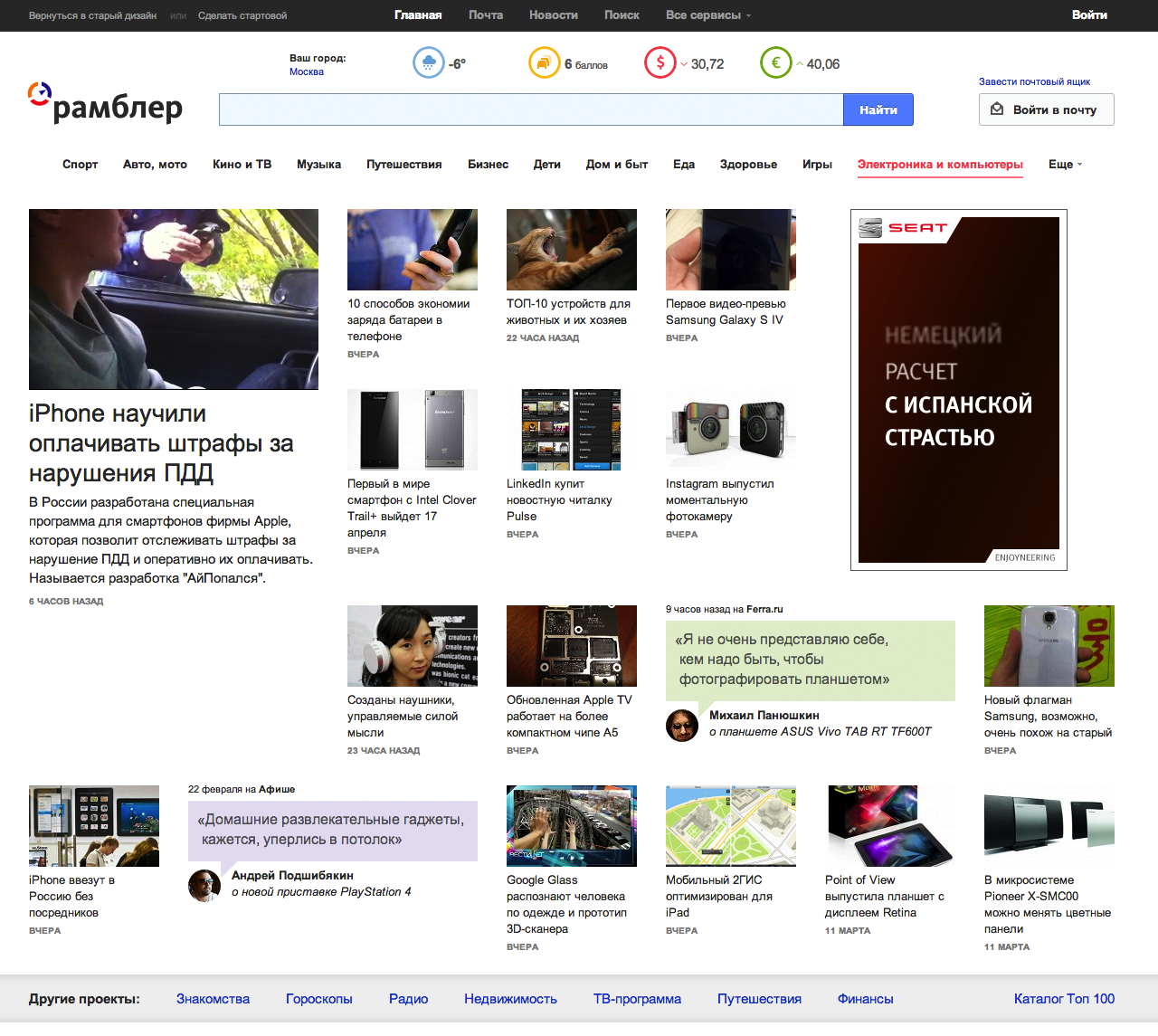This screenshot has height=1036, width=1158.
Task: Click Михаил Панюшкин avatar photo
Action: 682,726
